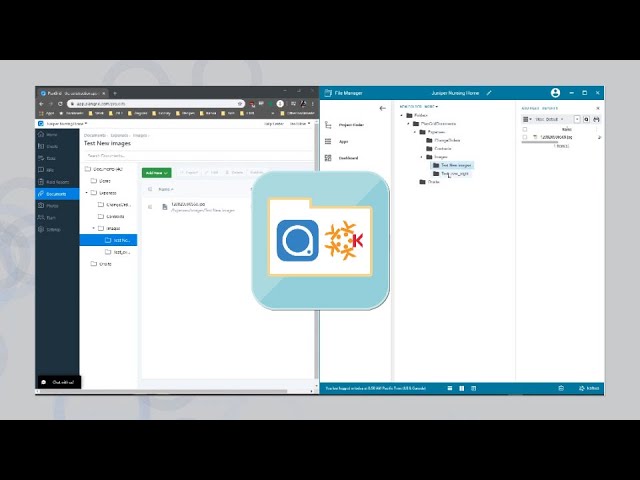Image resolution: width=640 pixels, height=480 pixels.
Task: Click New Folder above the folder tree
Action: point(411,107)
